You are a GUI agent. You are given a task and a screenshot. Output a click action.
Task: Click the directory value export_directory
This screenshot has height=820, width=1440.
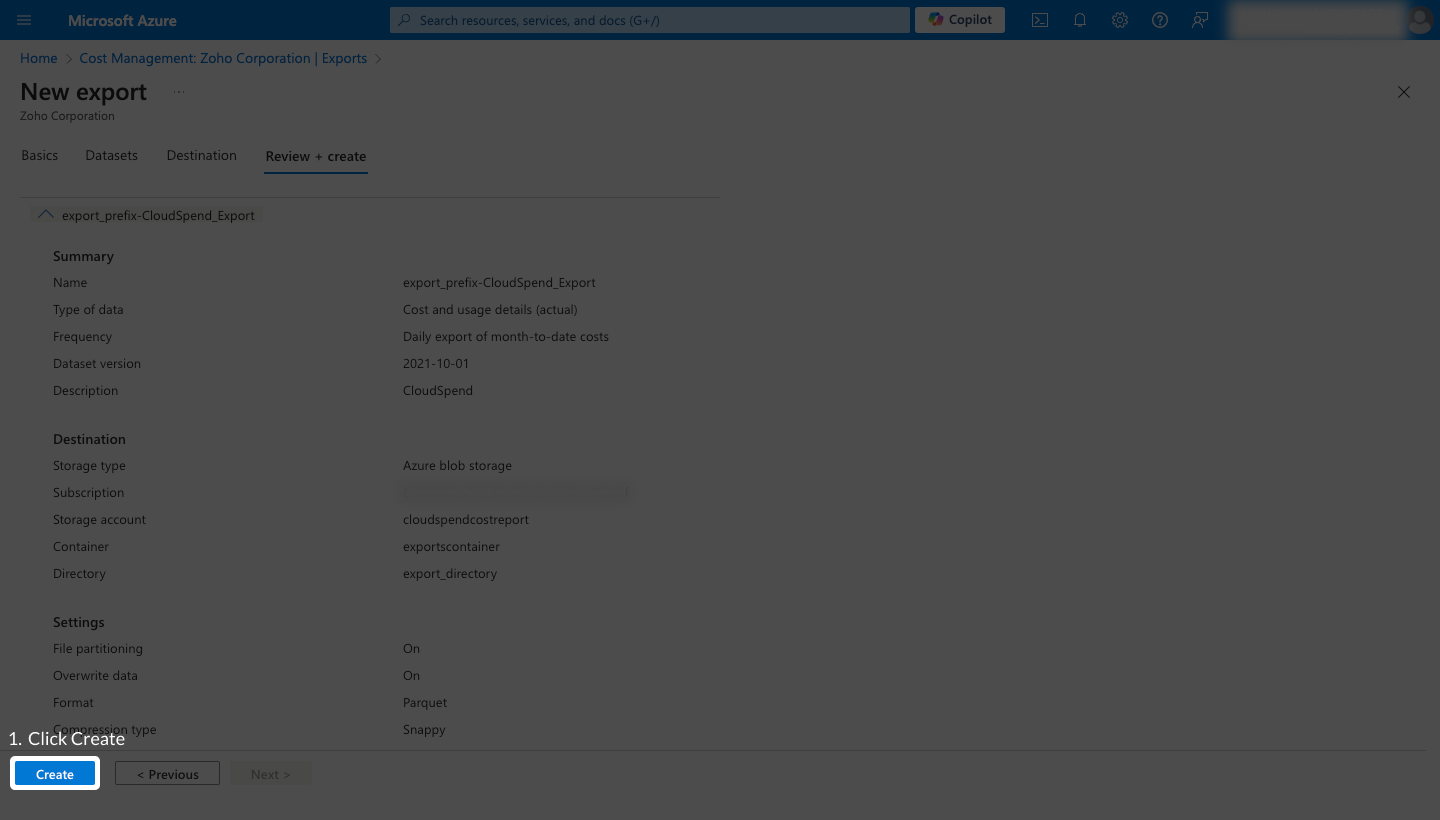pyautogui.click(x=450, y=574)
